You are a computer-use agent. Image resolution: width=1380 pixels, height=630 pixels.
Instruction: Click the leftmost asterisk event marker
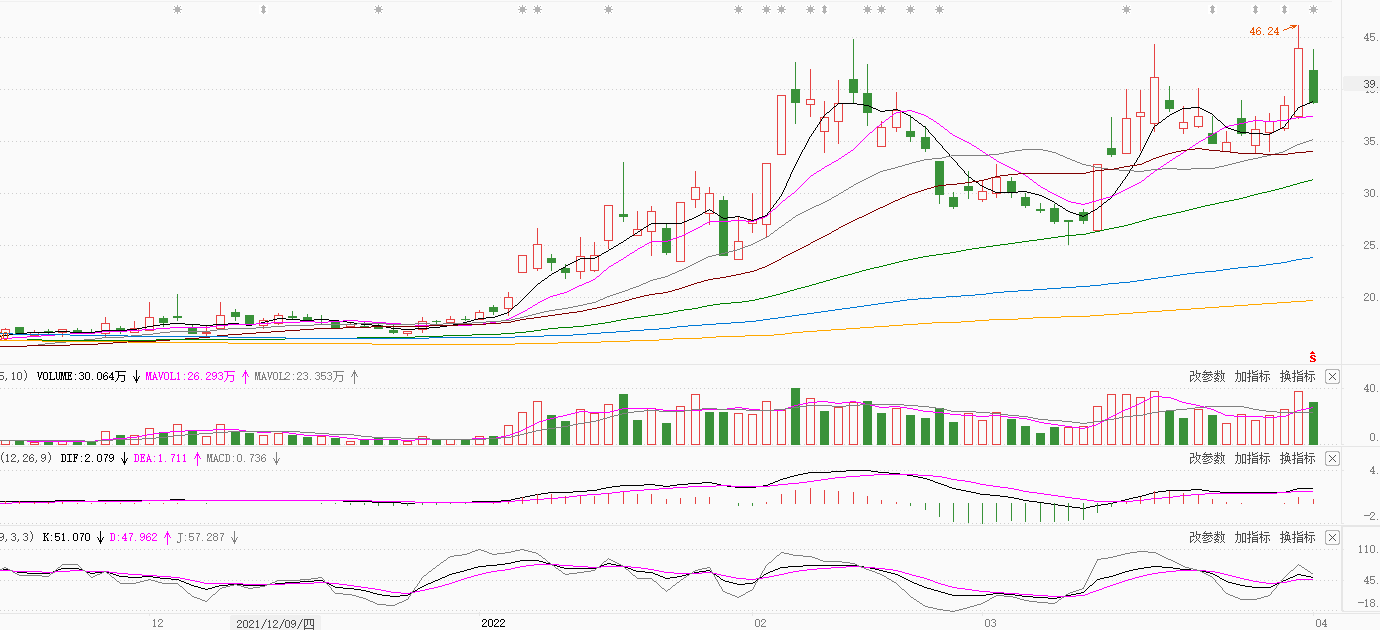point(178,10)
